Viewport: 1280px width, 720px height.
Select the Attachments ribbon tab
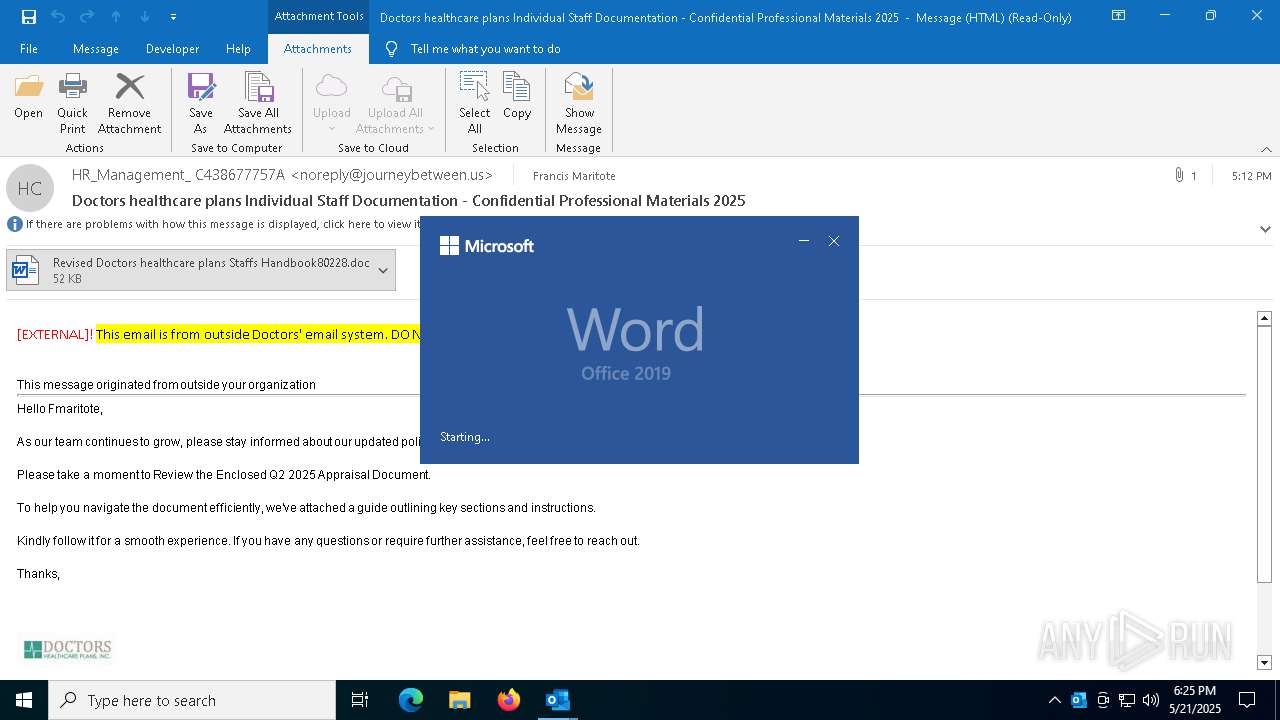pyautogui.click(x=318, y=49)
